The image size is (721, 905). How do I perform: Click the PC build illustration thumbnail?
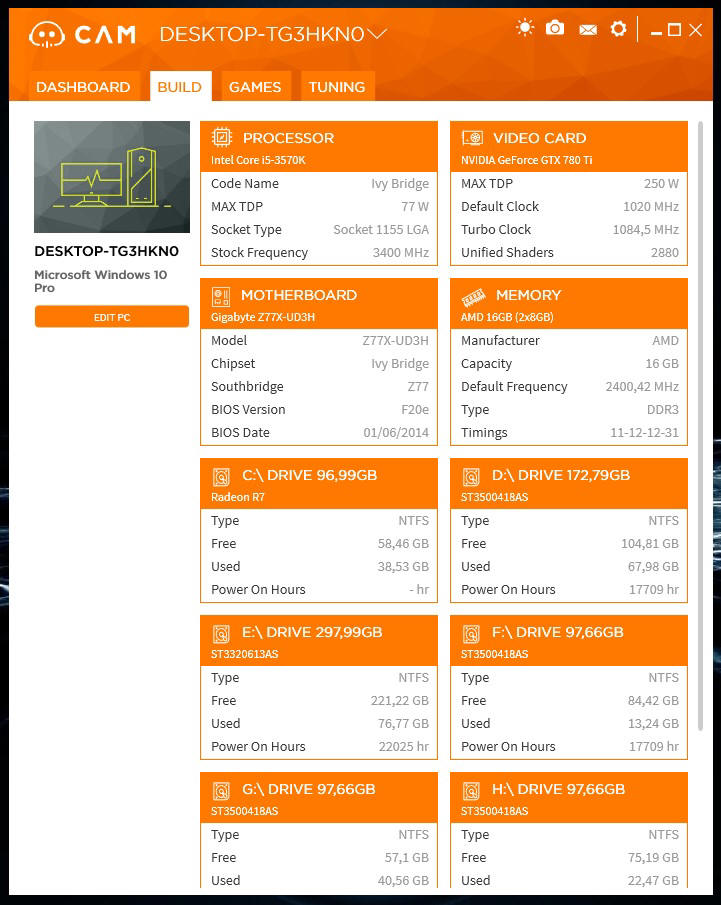pos(112,177)
